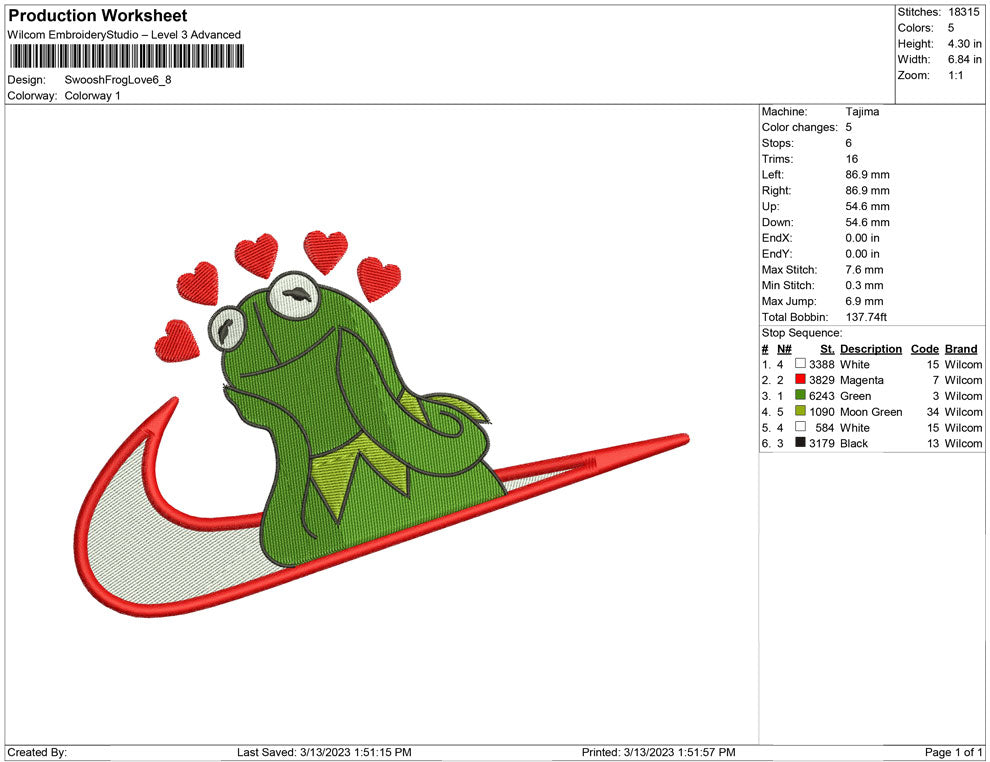This screenshot has width=990, height=762.
Task: Select the Magenta description
Action: coord(862,380)
